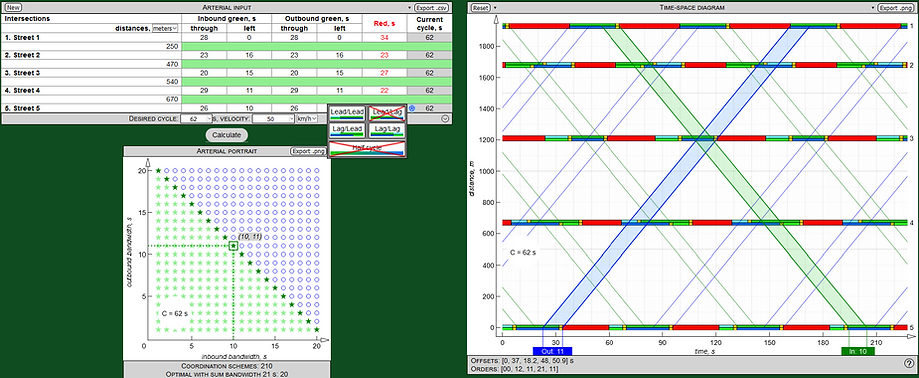Open the help question mark icon
The image size is (919, 378).
pos(908,363)
